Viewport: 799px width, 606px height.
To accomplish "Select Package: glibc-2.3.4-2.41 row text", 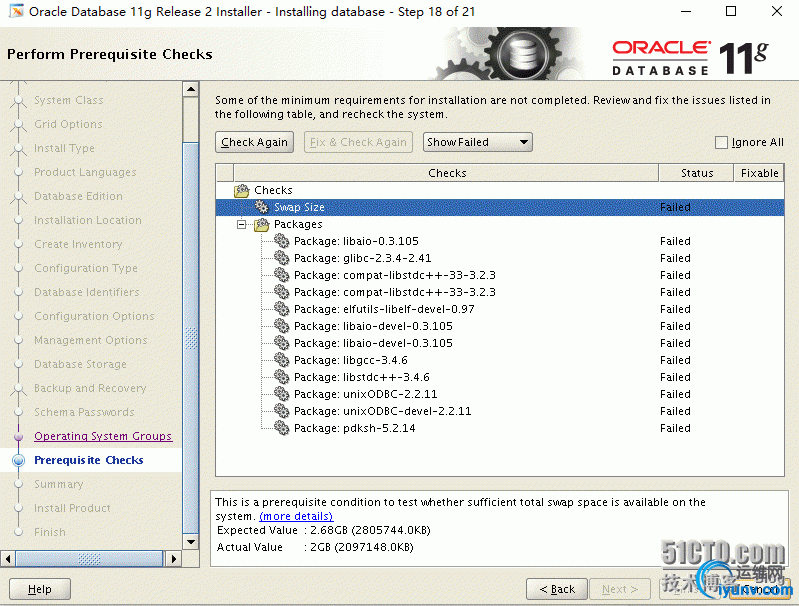I will pyautogui.click(x=362, y=258).
